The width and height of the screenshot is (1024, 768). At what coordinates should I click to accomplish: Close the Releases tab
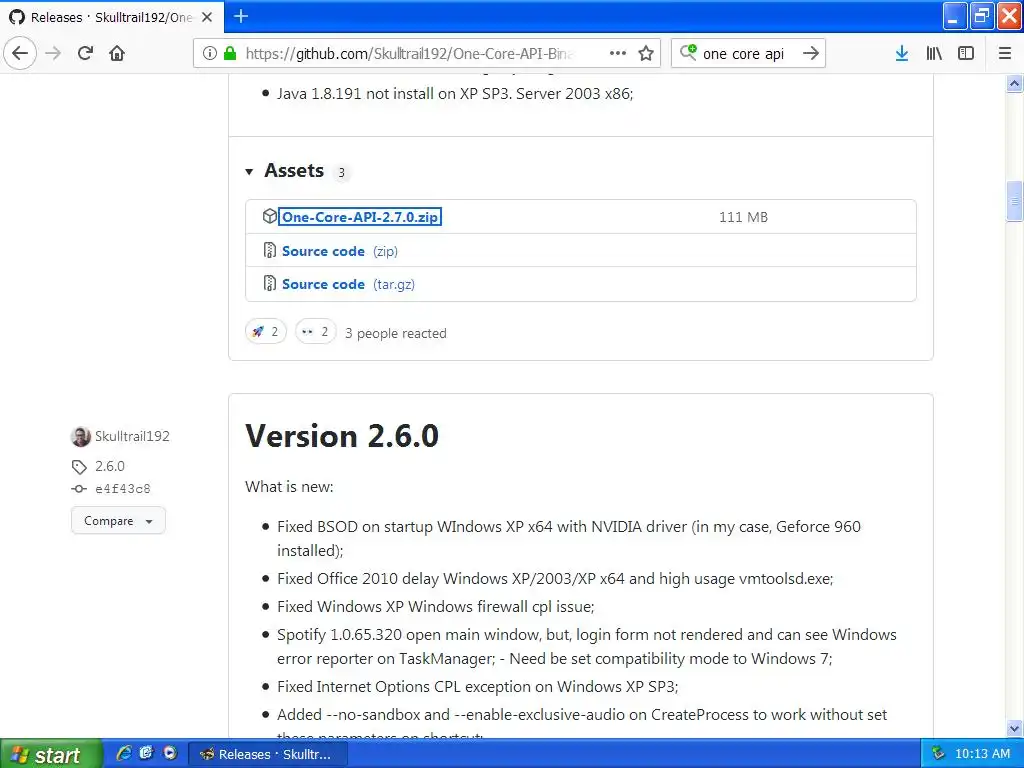(207, 17)
